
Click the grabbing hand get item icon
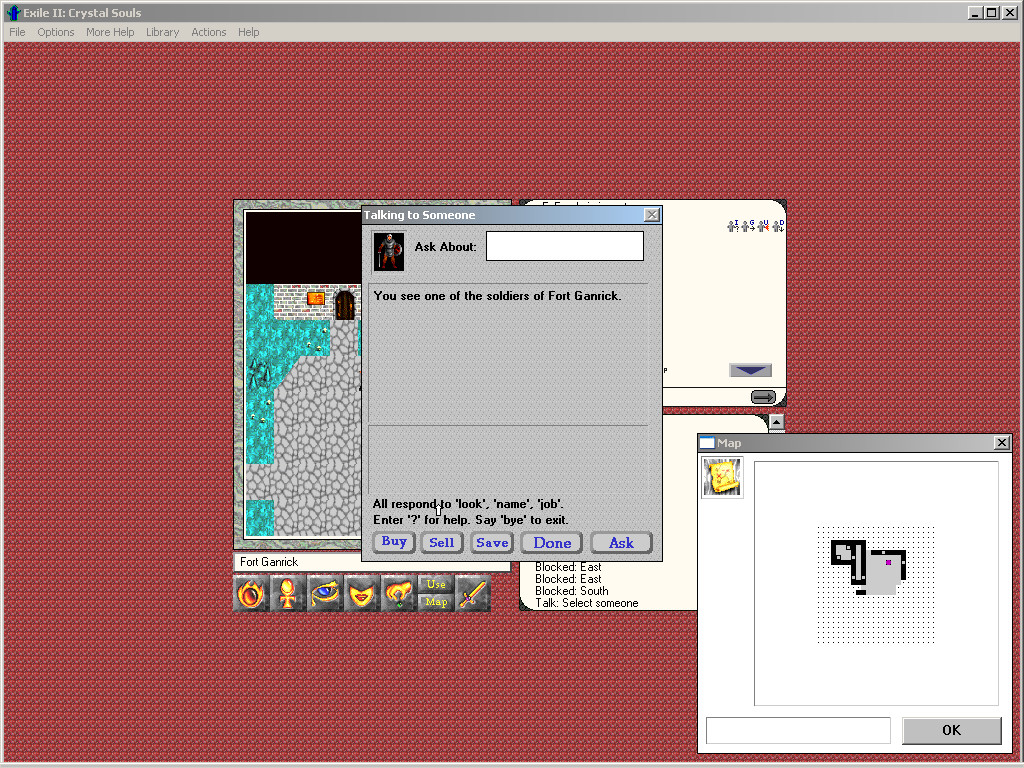(x=398, y=594)
